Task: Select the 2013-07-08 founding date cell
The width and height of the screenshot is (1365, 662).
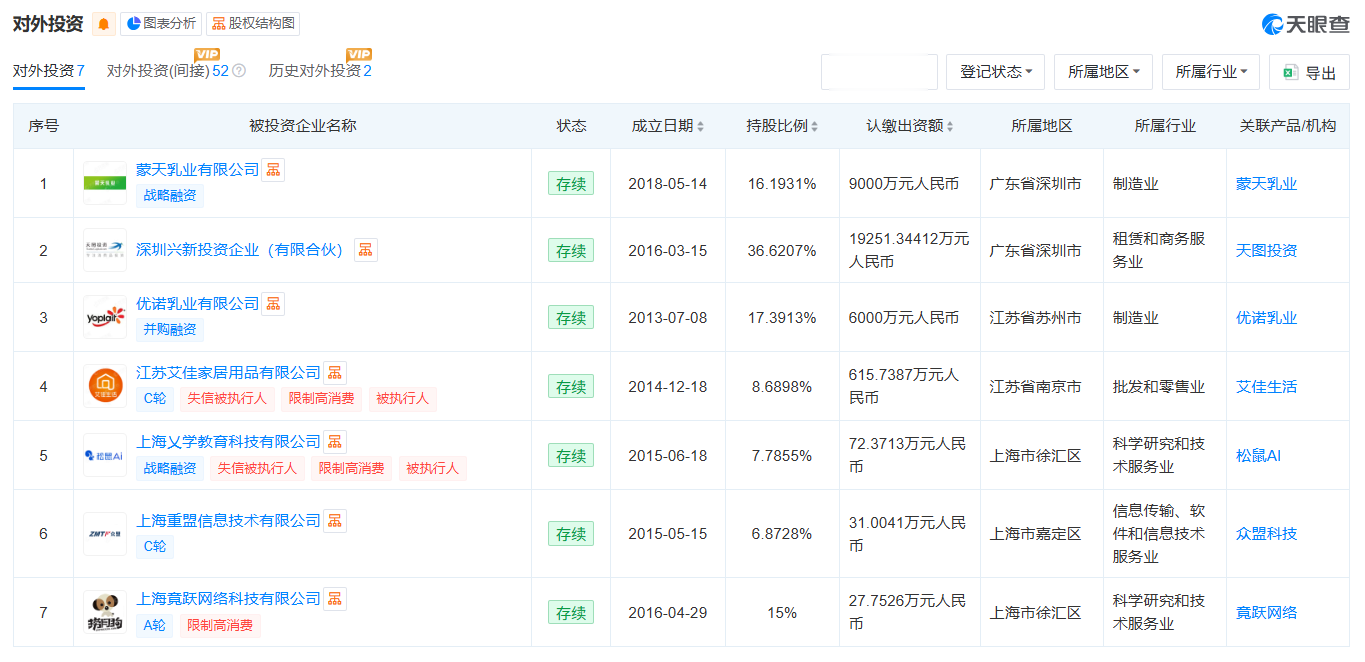Action: (x=667, y=318)
